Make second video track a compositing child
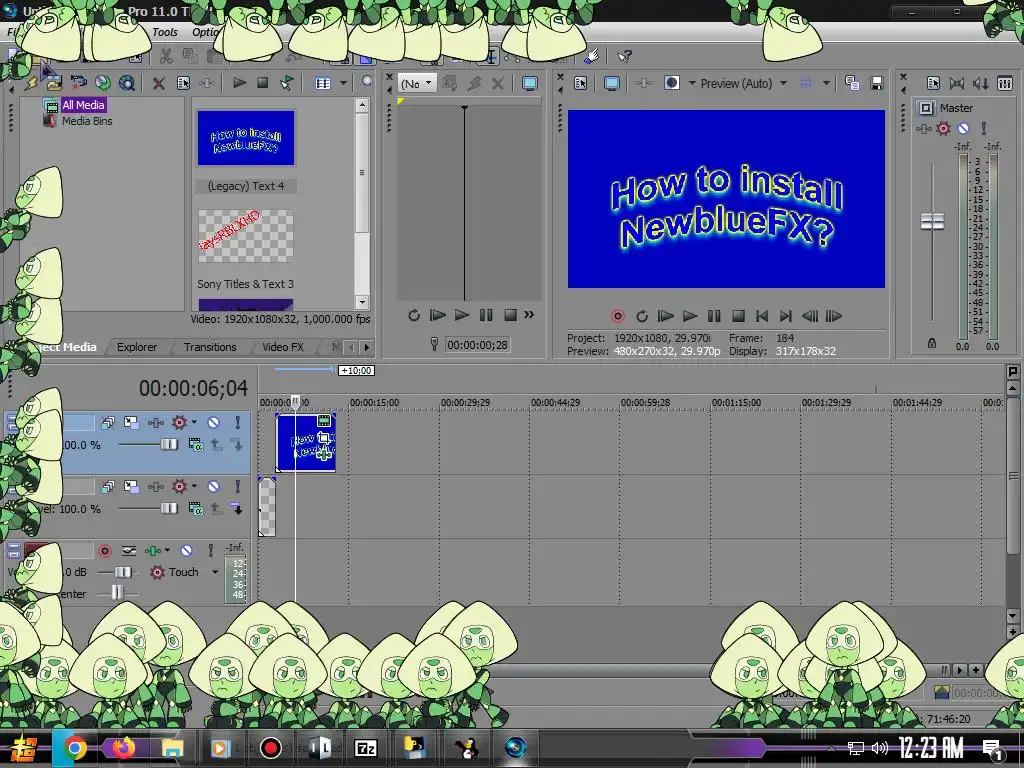 pyautogui.click(x=237, y=508)
